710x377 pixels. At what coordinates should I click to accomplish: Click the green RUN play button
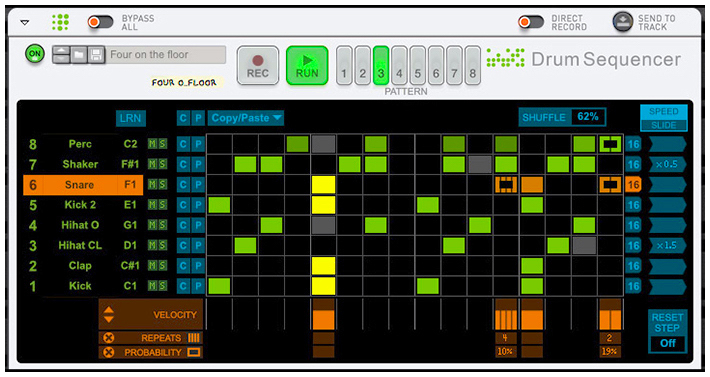click(x=307, y=66)
